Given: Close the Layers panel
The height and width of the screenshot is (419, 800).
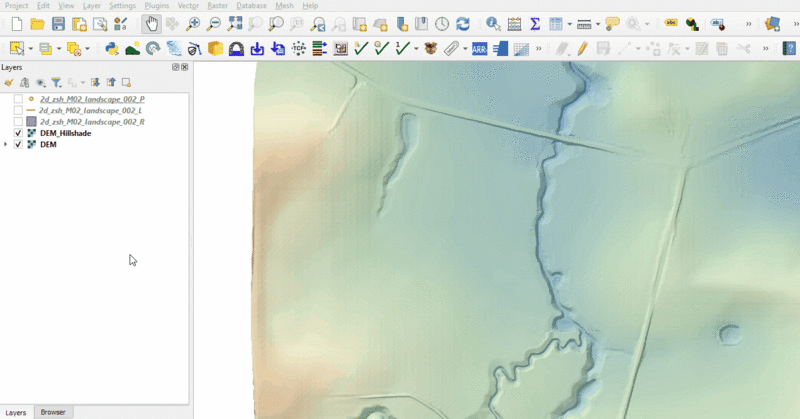Looking at the screenshot, I should pyautogui.click(x=185, y=67).
